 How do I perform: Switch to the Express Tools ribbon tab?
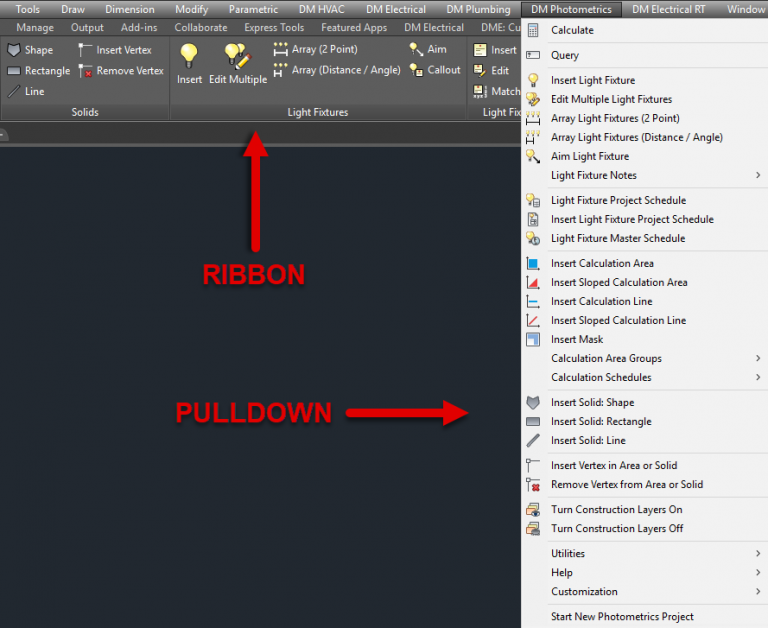click(274, 28)
